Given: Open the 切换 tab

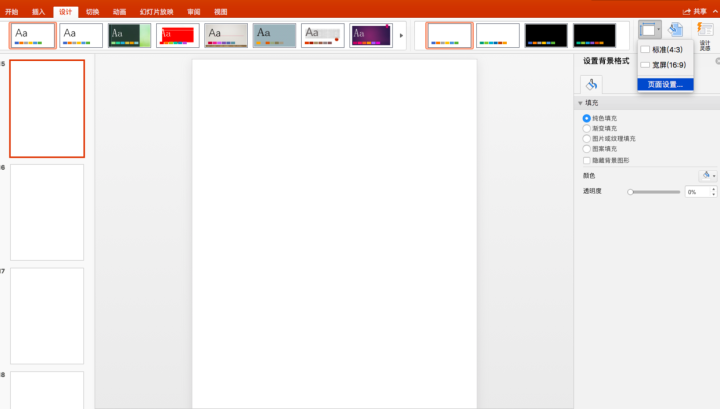Looking at the screenshot, I should click(92, 12).
